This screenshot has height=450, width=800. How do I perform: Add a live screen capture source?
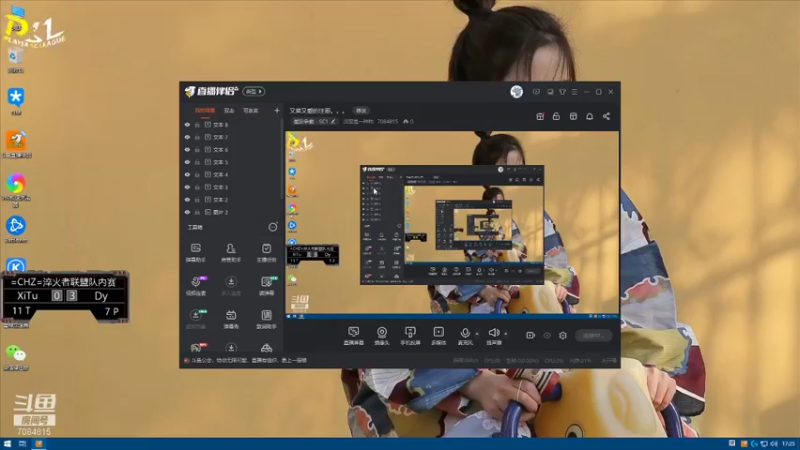tap(353, 335)
